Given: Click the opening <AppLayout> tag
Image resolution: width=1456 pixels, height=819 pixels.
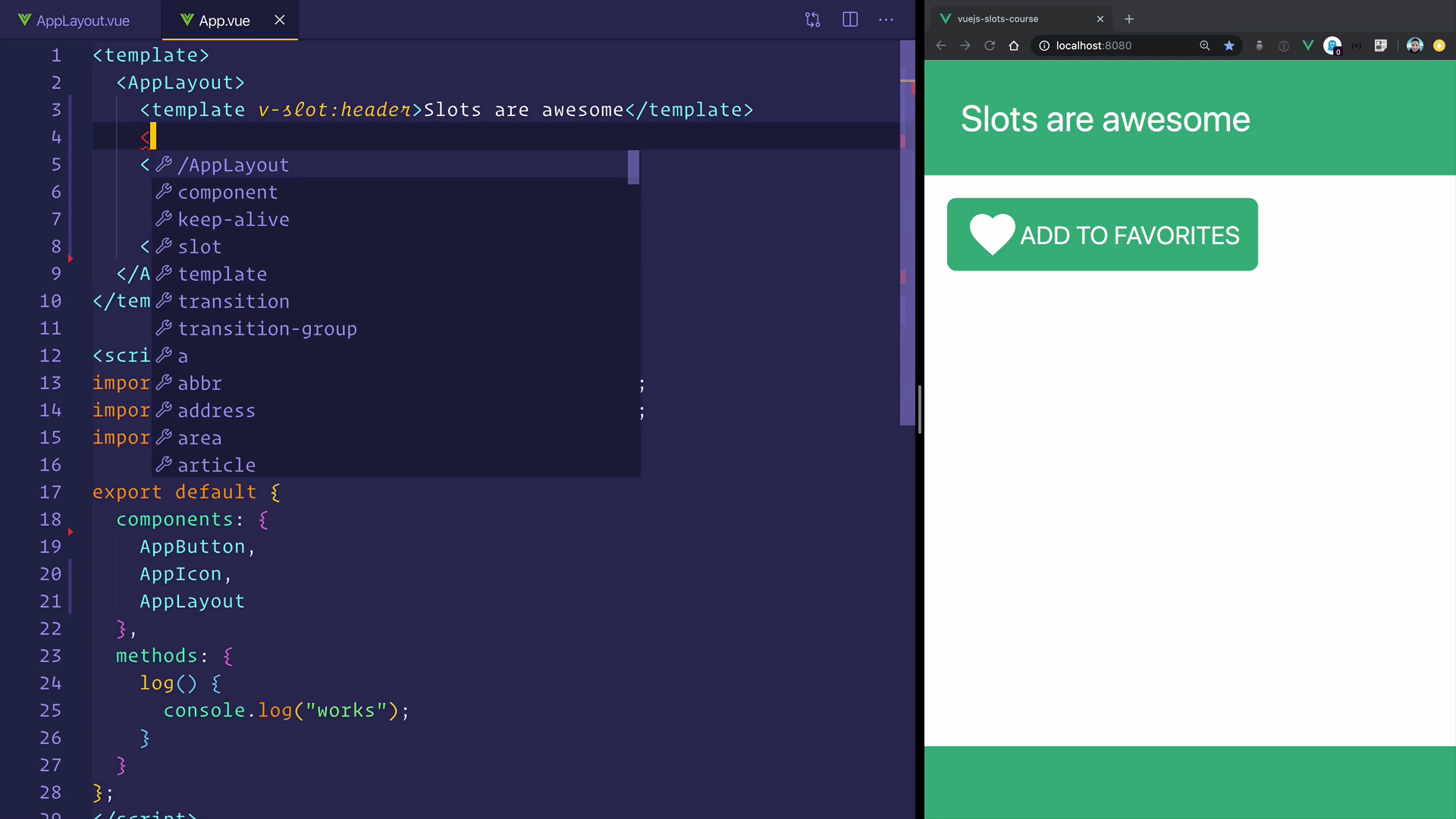Looking at the screenshot, I should [x=180, y=83].
